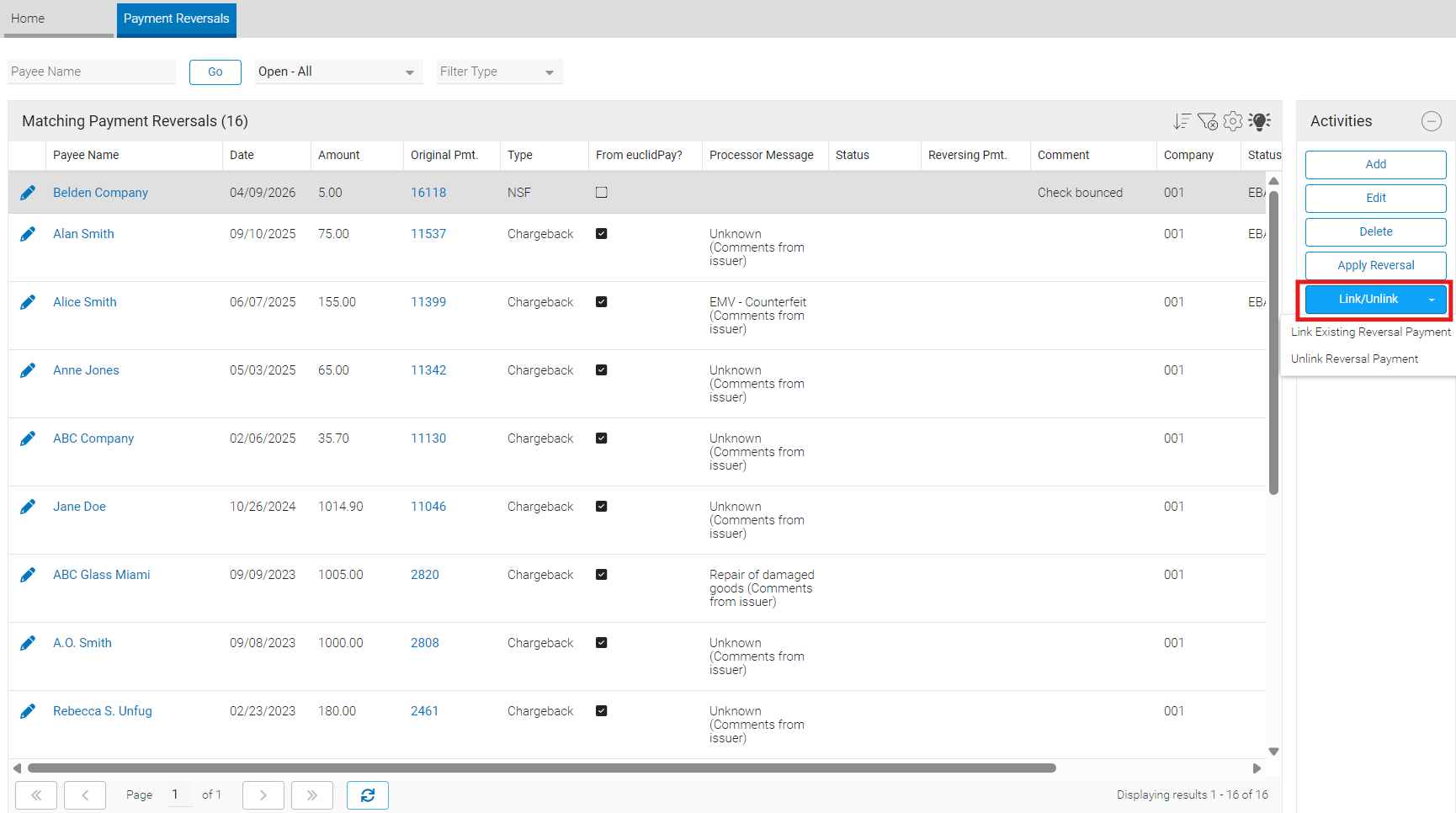Open the grid settings gear
This screenshot has height=813, width=1456.
[1233, 121]
